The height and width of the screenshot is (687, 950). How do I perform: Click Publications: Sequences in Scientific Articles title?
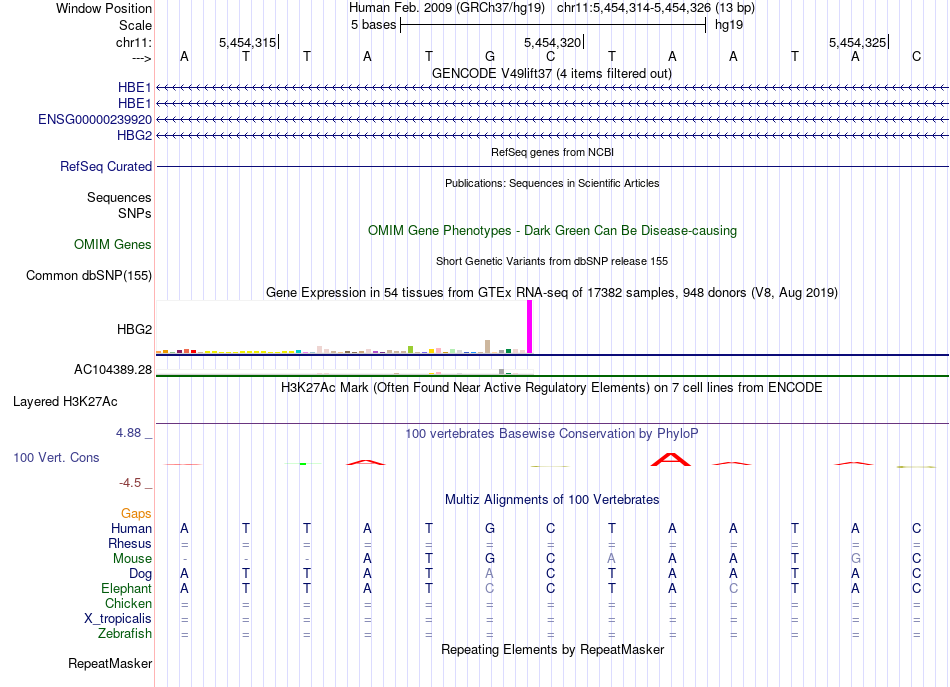(552, 183)
